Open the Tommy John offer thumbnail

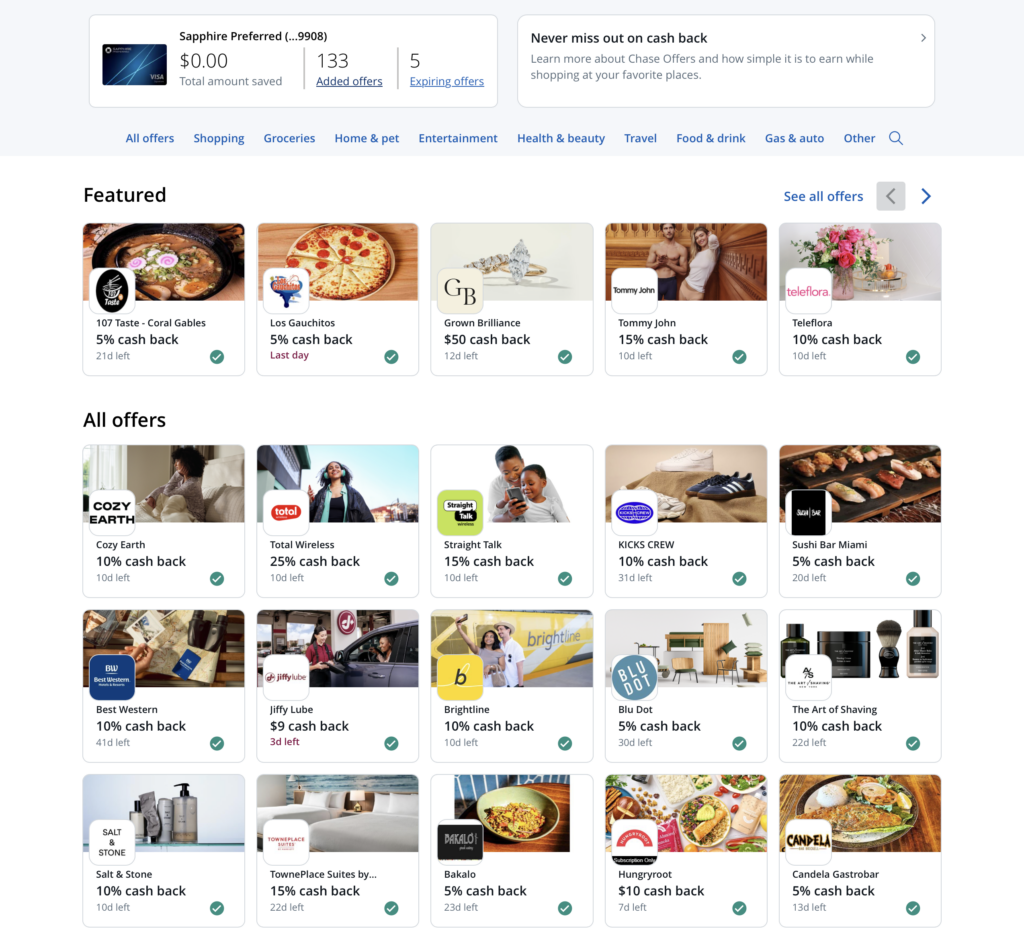(686, 262)
